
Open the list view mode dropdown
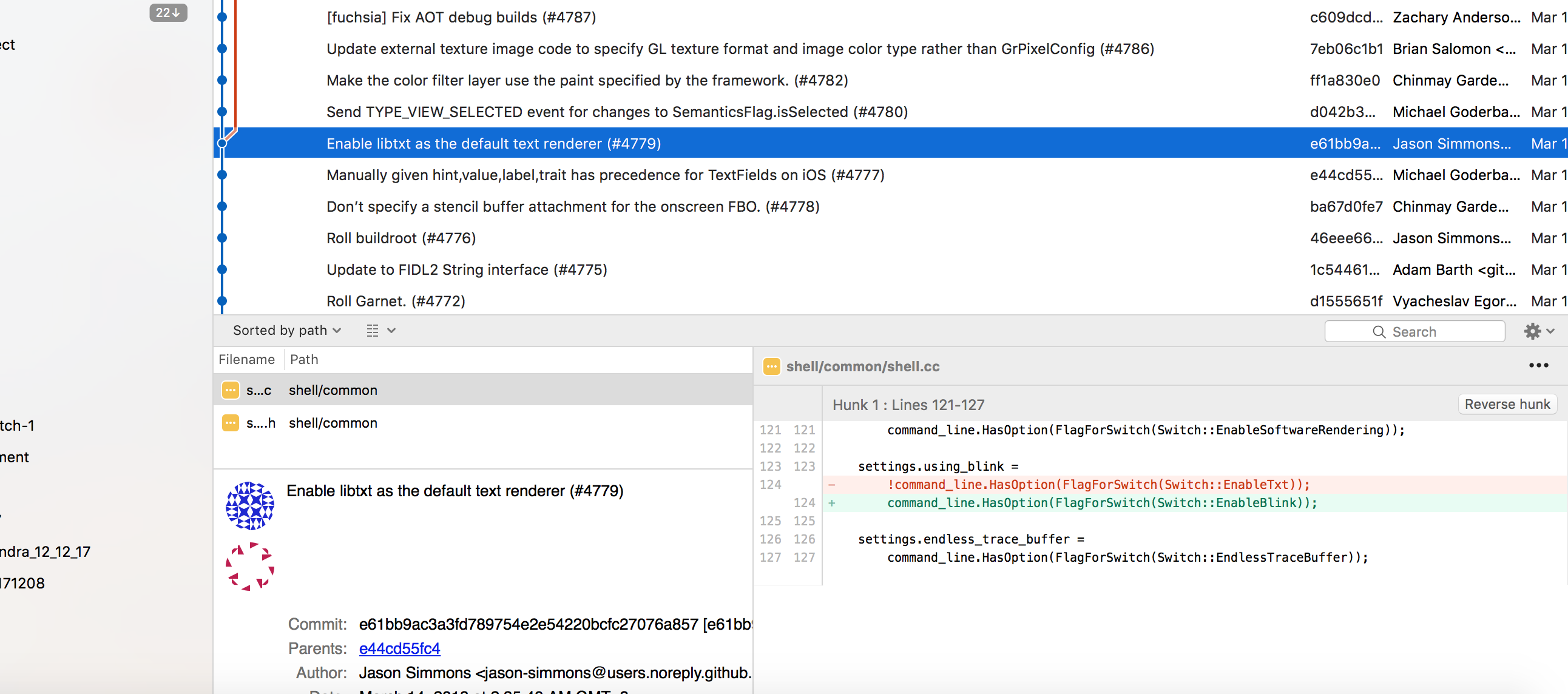[381, 331]
